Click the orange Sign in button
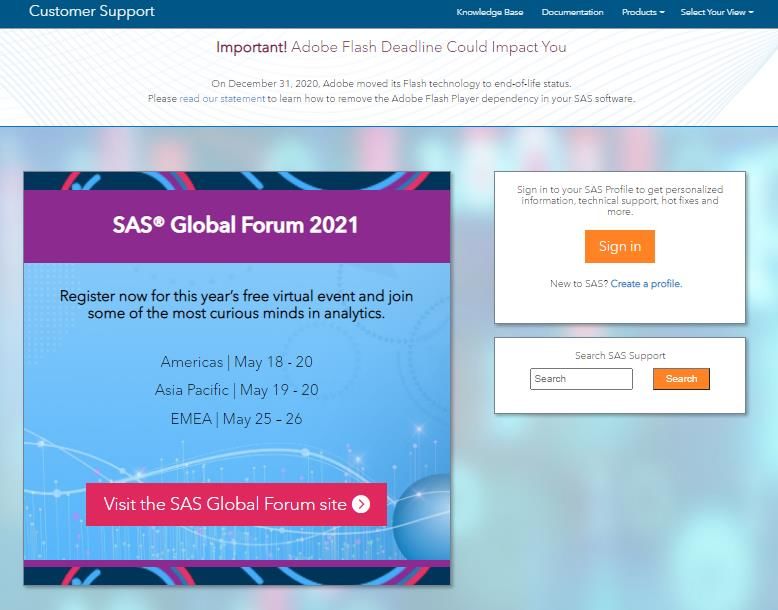The width and height of the screenshot is (778, 610). coord(620,246)
